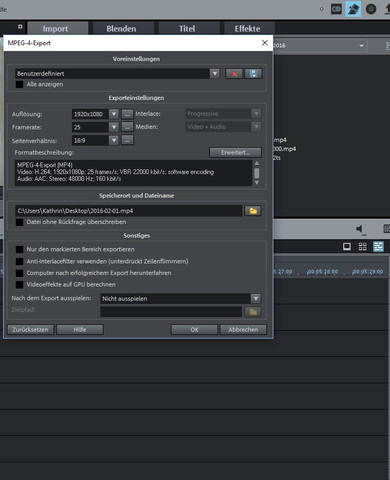Click the format description text box
The image size is (390, 480).
[x=133, y=173]
